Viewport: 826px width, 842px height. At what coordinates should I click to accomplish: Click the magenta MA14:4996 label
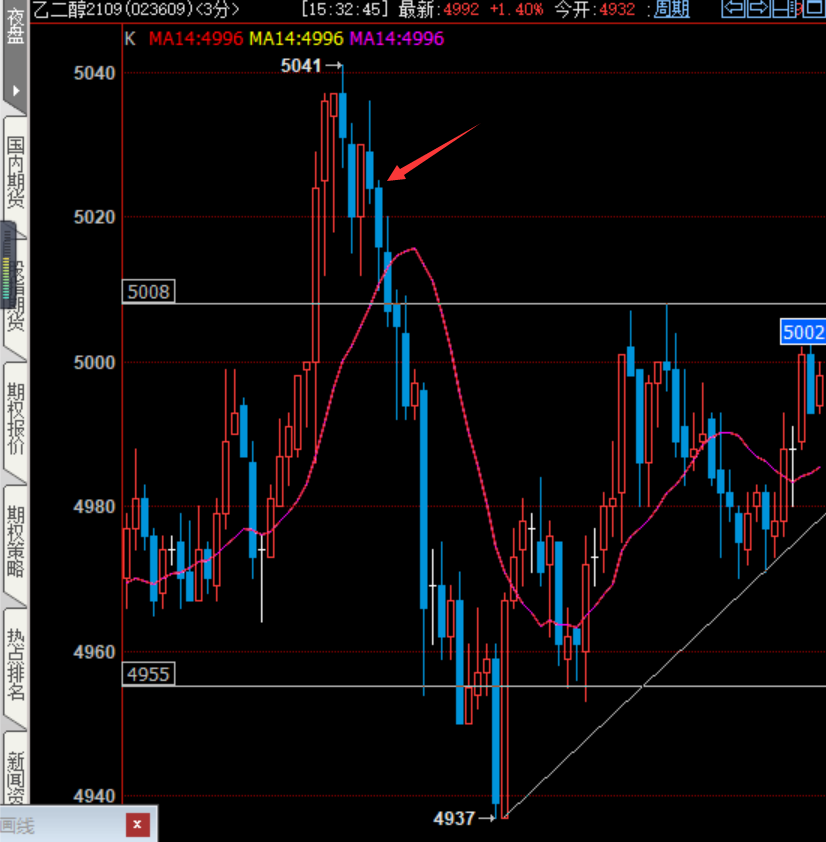coord(397,39)
